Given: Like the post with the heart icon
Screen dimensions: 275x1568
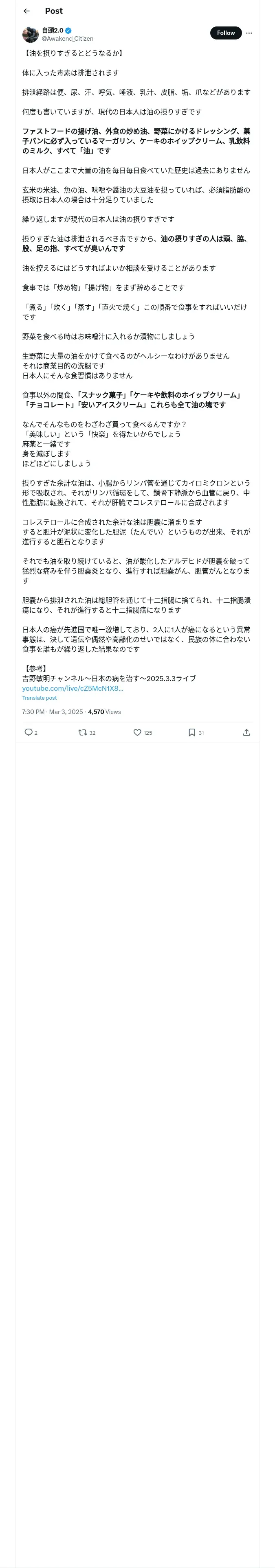Looking at the screenshot, I should [137, 732].
